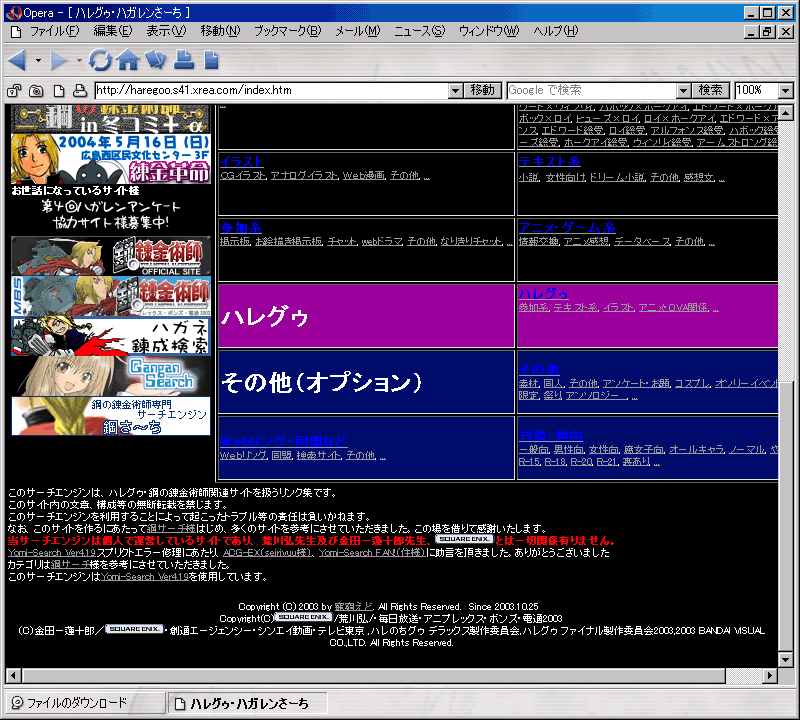
Task: Click the Opera logo in the title bar
Action: tap(13, 12)
